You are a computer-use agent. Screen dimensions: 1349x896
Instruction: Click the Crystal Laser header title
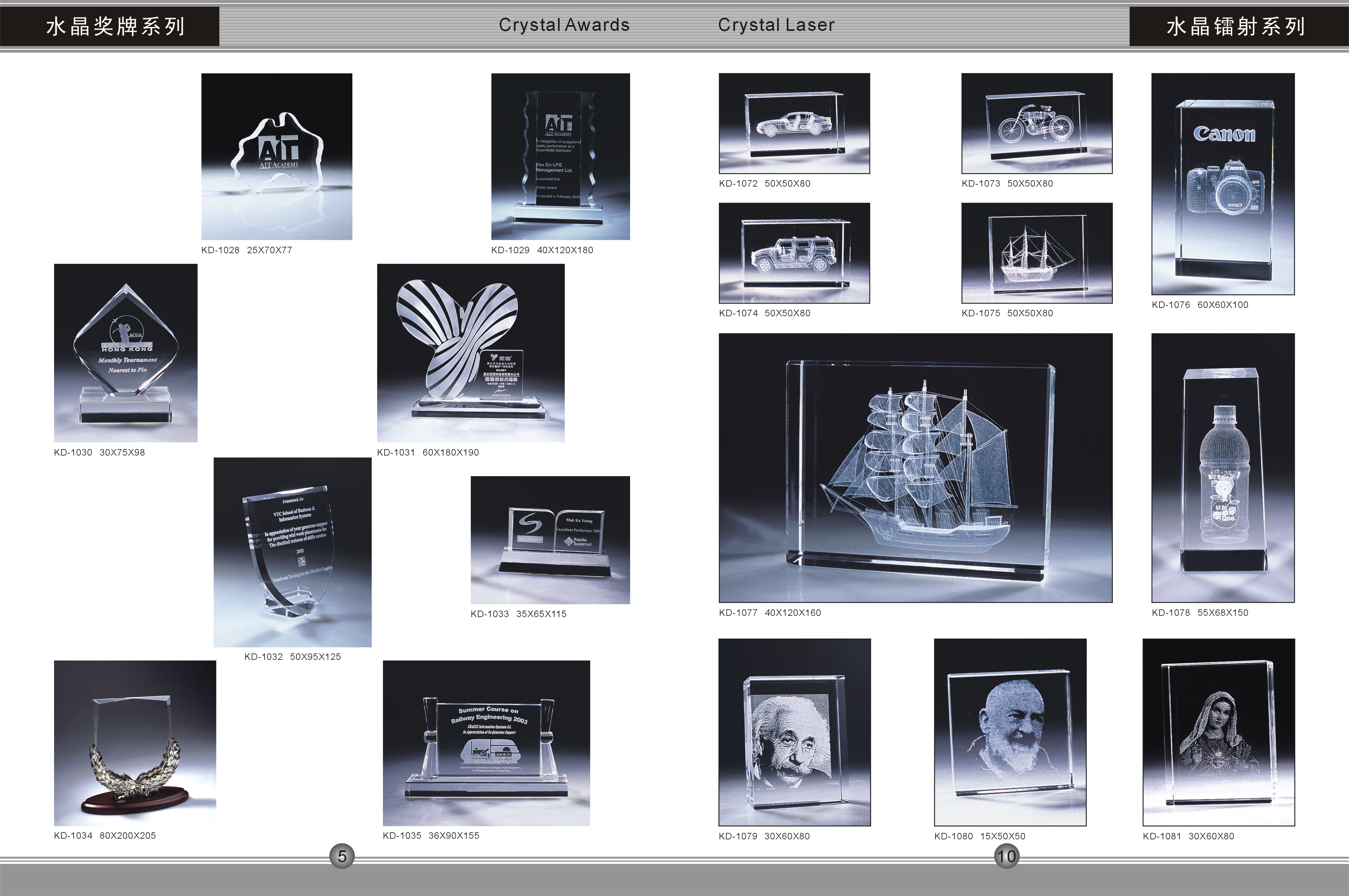coord(776,25)
